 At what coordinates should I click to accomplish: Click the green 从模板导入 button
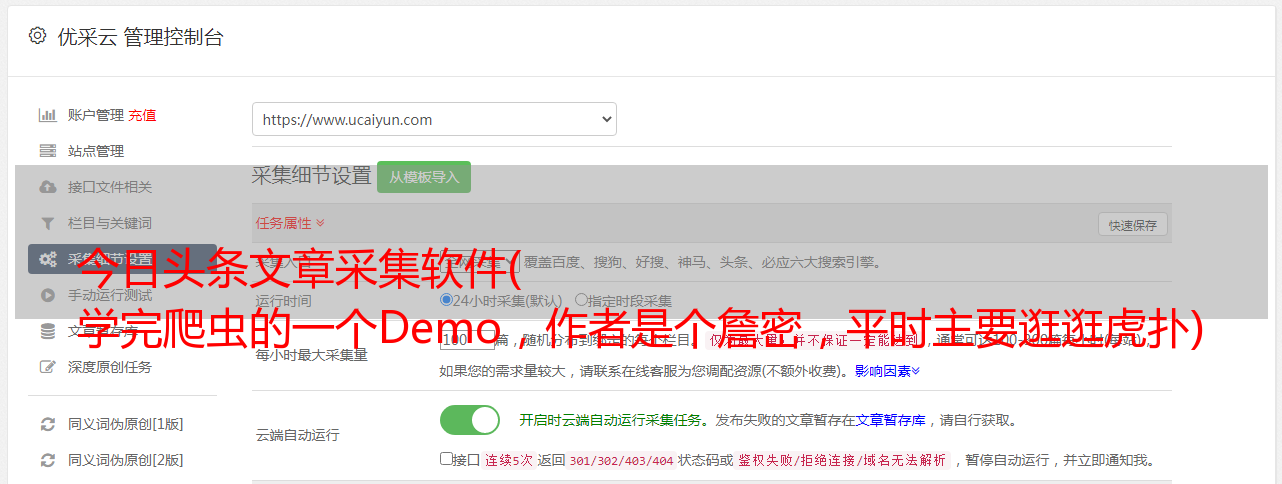(x=424, y=177)
